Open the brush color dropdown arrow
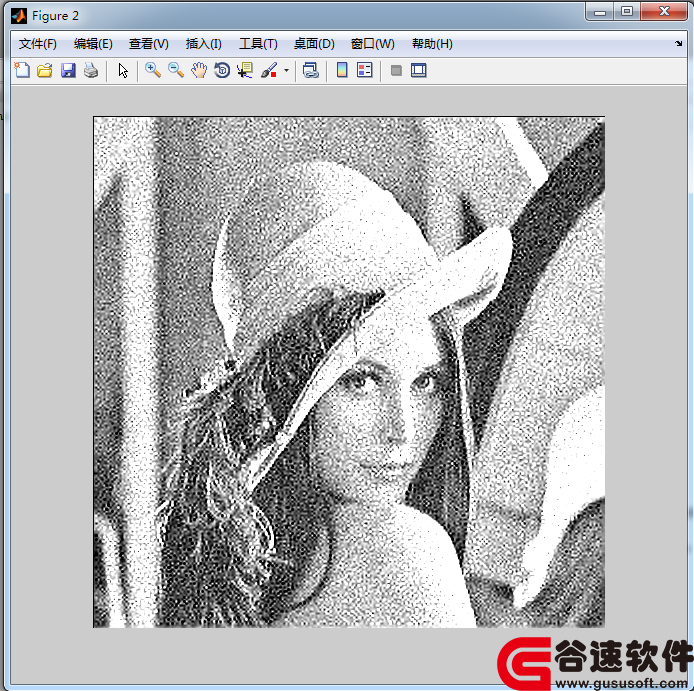Image resolution: width=694 pixels, height=691 pixels. point(286,70)
